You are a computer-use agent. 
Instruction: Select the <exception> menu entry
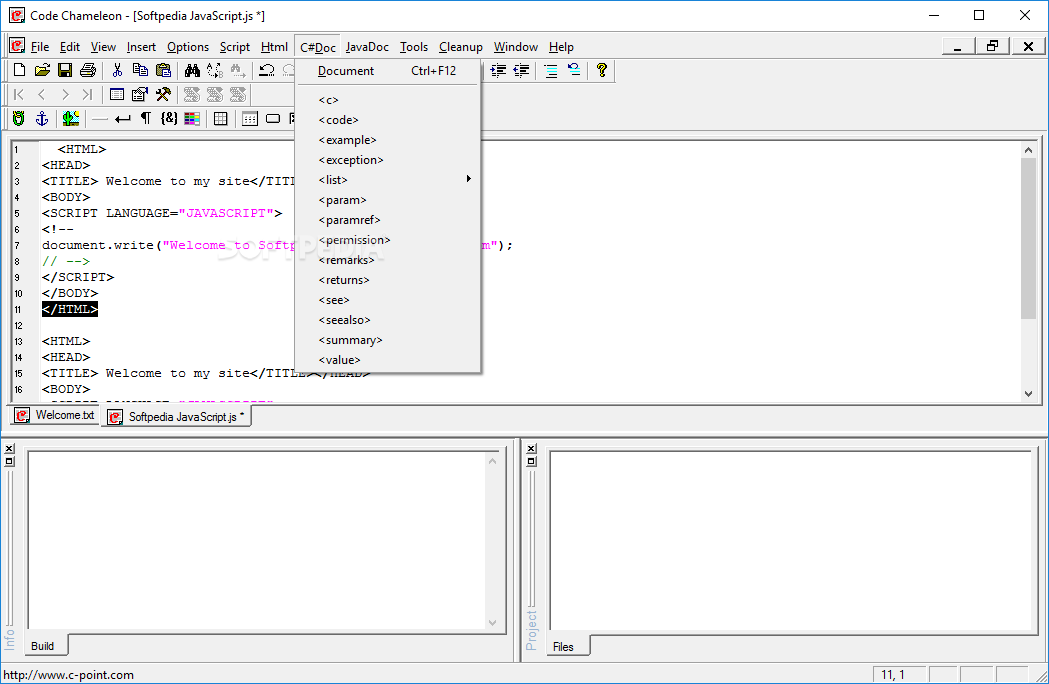pyautogui.click(x=388, y=161)
